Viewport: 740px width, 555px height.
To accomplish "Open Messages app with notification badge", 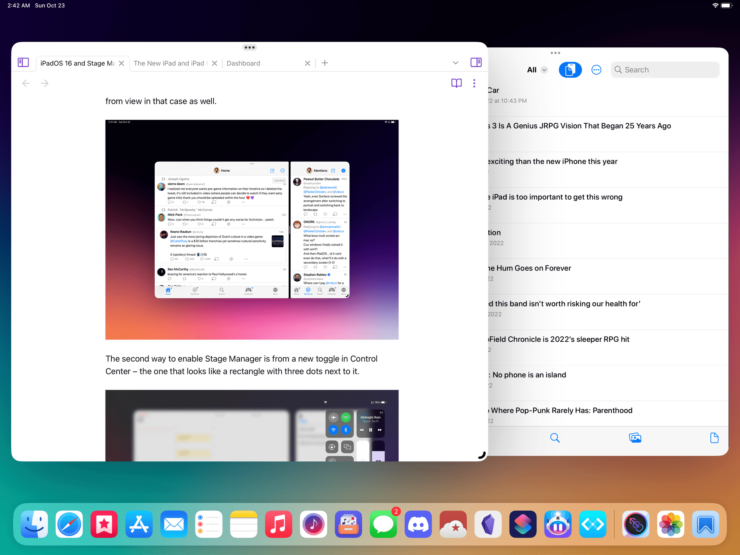I will point(384,523).
